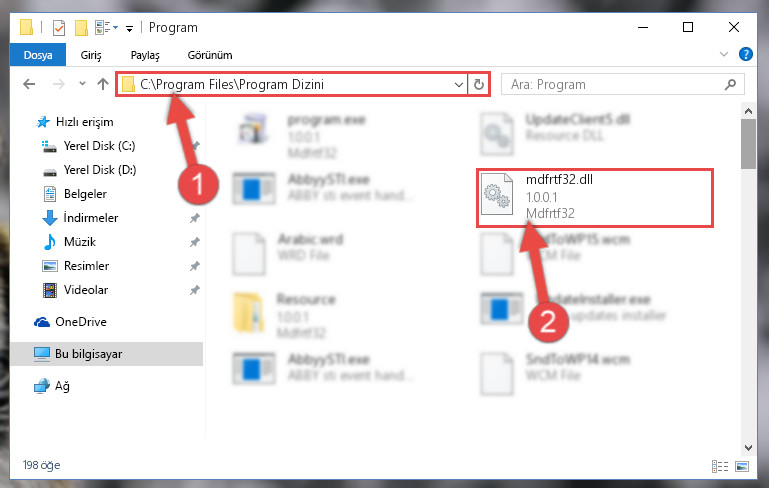Select the mdfrtf32.dll file
The height and width of the screenshot is (488, 769).
594,197
